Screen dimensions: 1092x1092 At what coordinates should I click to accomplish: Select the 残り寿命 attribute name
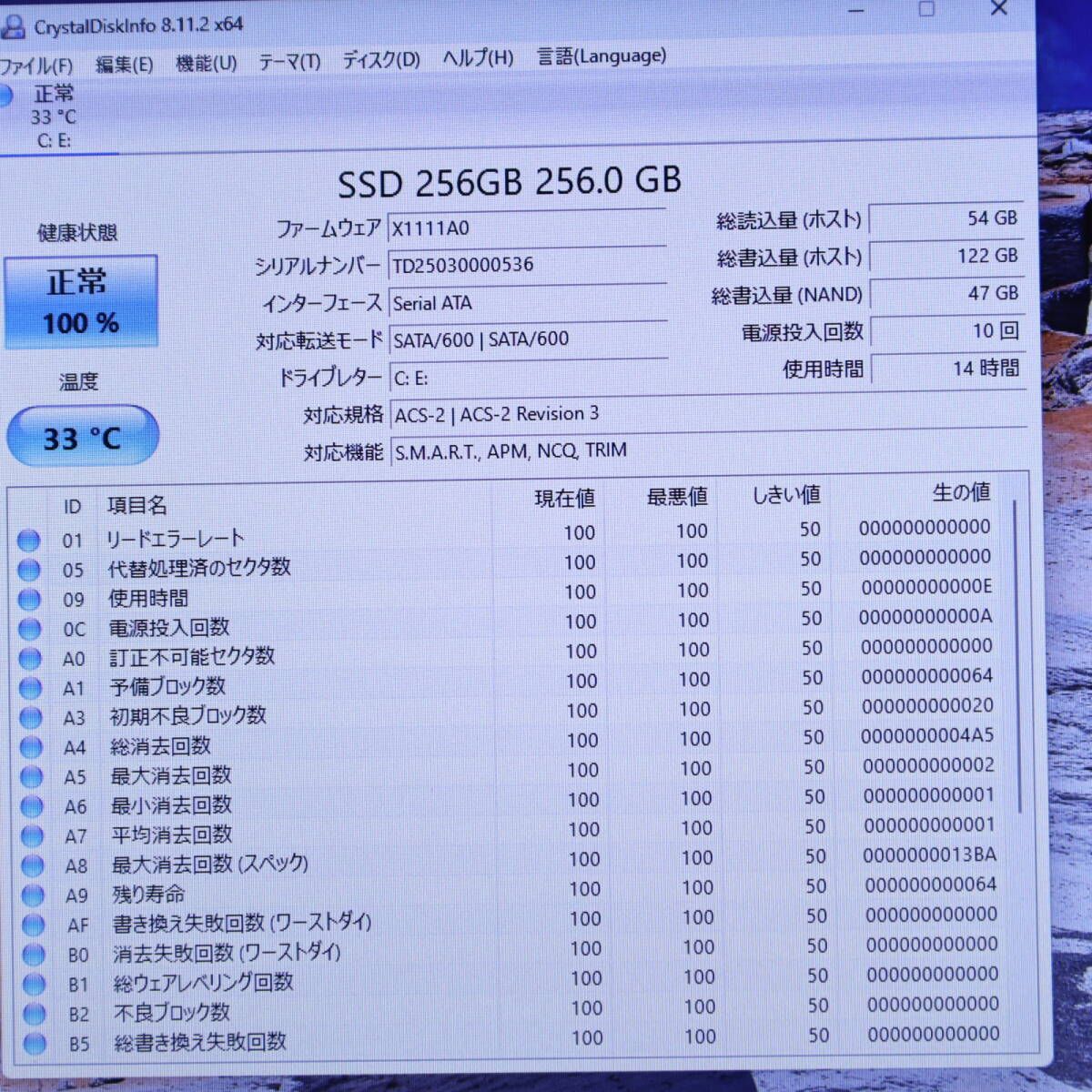[x=148, y=894]
